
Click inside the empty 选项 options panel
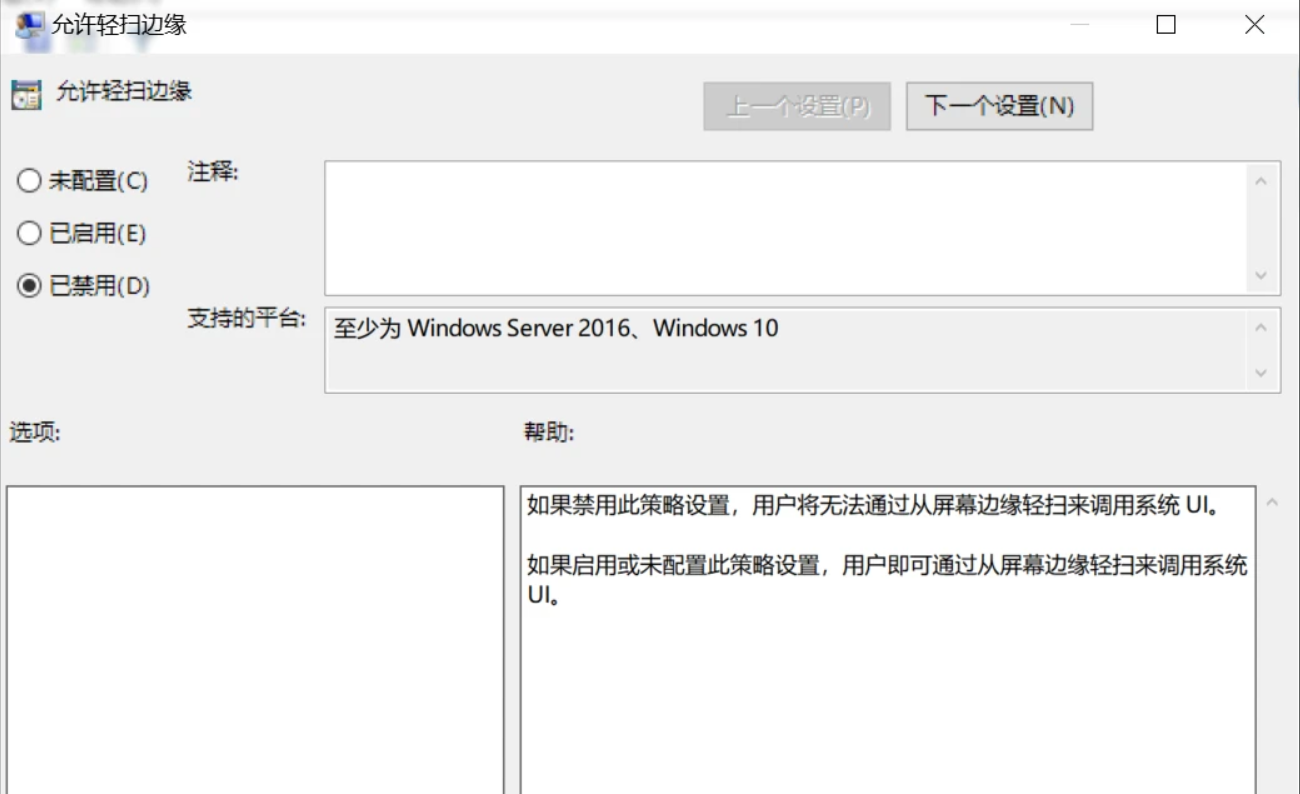(x=255, y=640)
